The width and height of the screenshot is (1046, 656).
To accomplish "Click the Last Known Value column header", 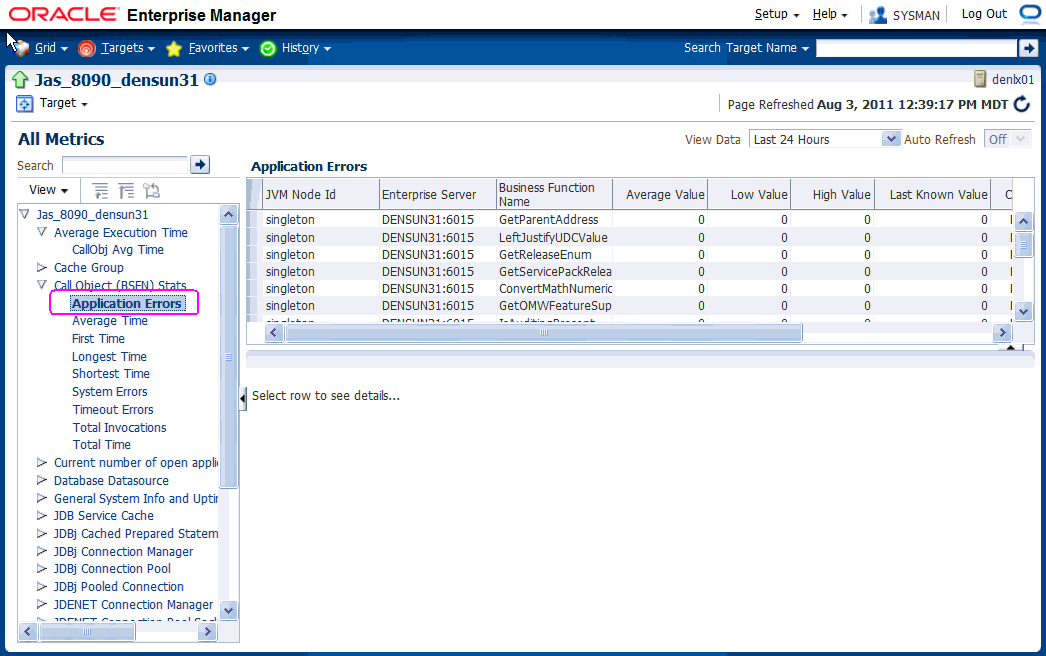I will click(933, 194).
